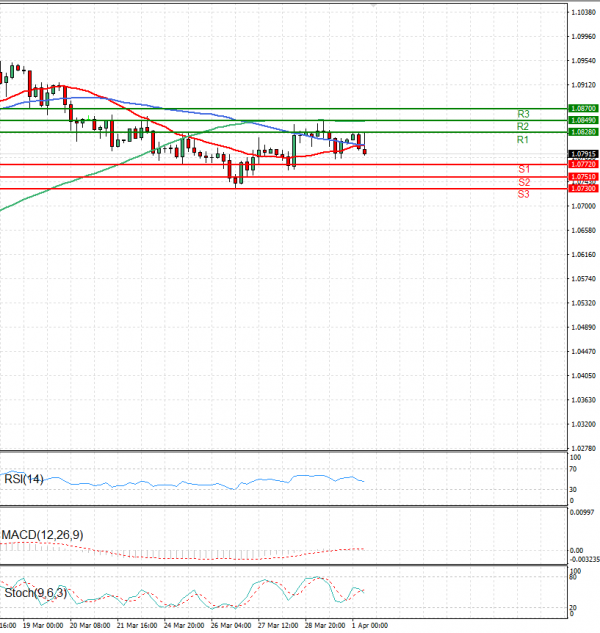
Task: Click the 1.05320 price axis value
Action: pos(584,303)
